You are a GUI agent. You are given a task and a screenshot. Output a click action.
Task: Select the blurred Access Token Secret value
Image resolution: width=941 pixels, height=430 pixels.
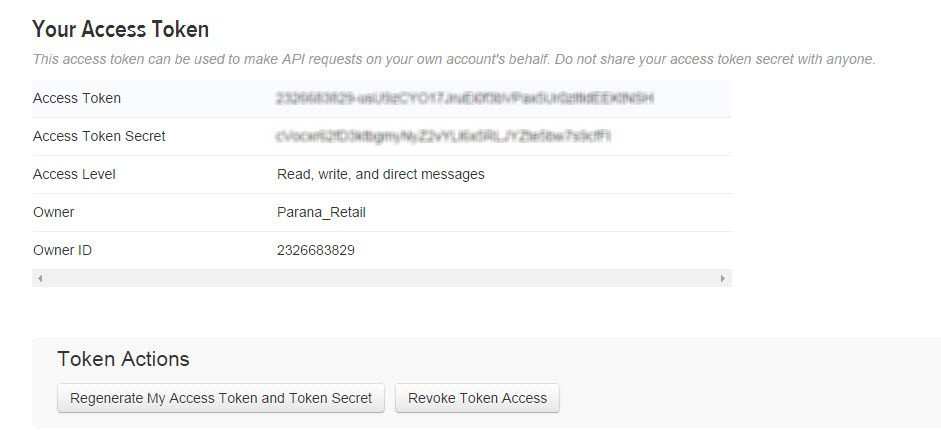pyautogui.click(x=443, y=136)
